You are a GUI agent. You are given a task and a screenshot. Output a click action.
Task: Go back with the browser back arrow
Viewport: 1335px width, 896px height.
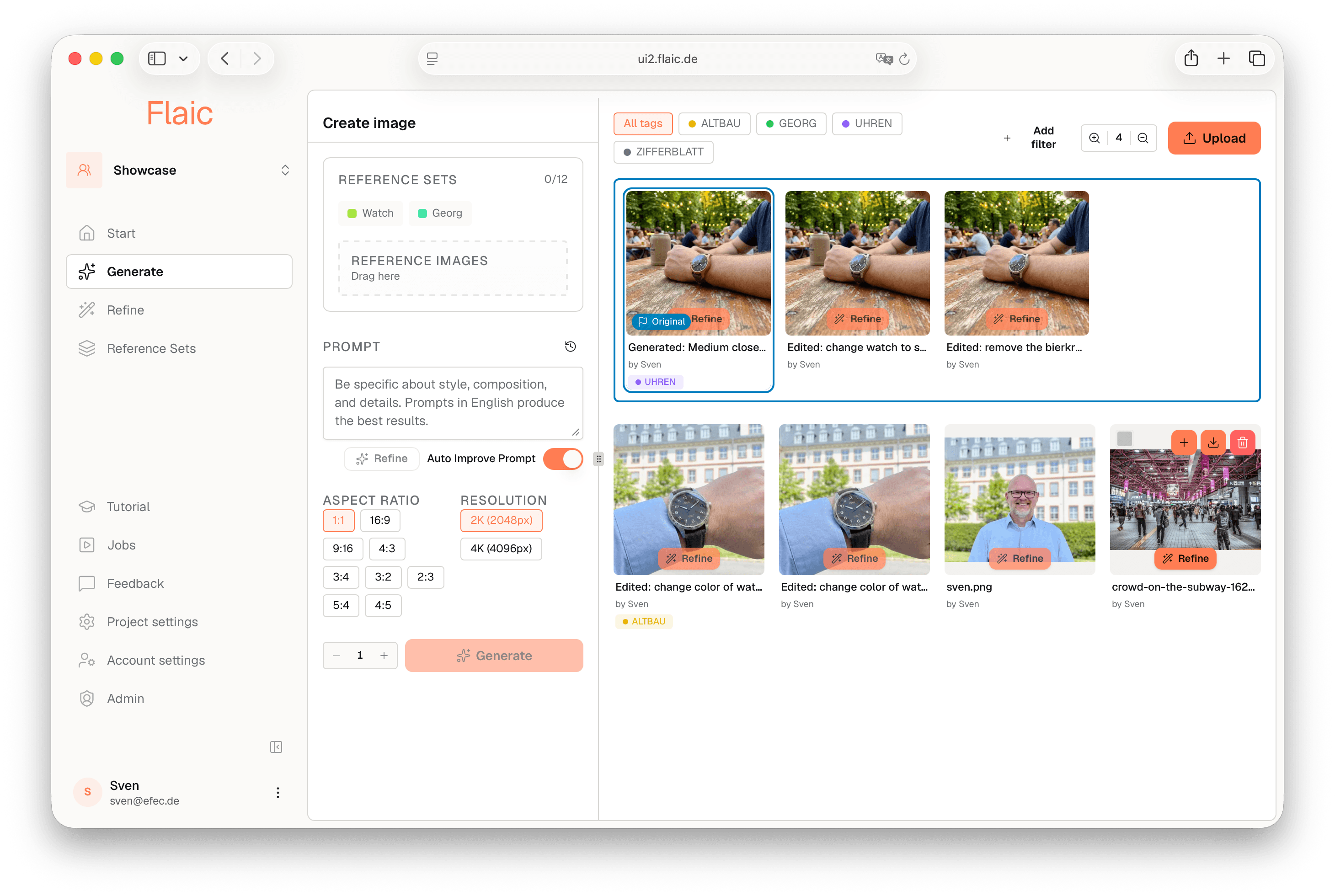(x=225, y=59)
